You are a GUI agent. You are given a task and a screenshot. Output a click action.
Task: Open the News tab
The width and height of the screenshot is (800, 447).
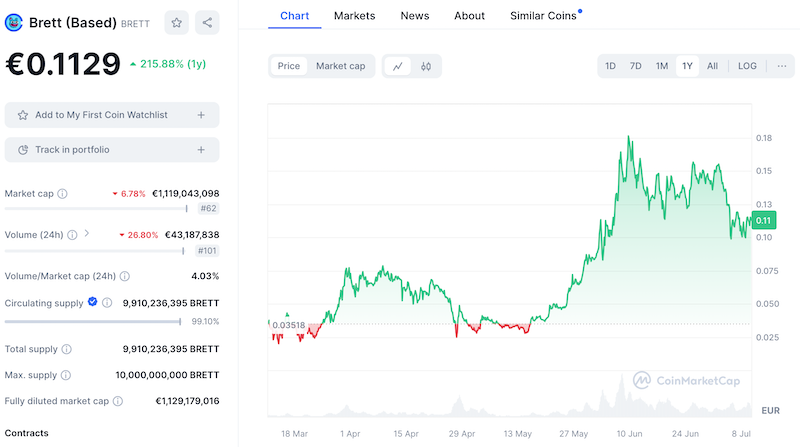tap(415, 16)
